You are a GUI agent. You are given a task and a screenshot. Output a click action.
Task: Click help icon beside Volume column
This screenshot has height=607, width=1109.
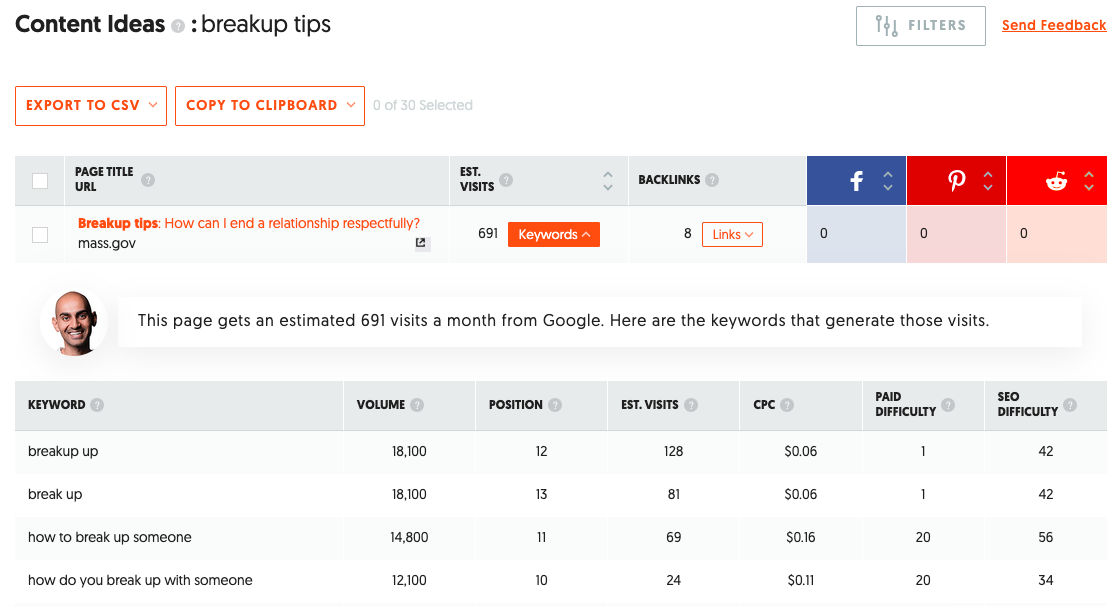(x=417, y=405)
